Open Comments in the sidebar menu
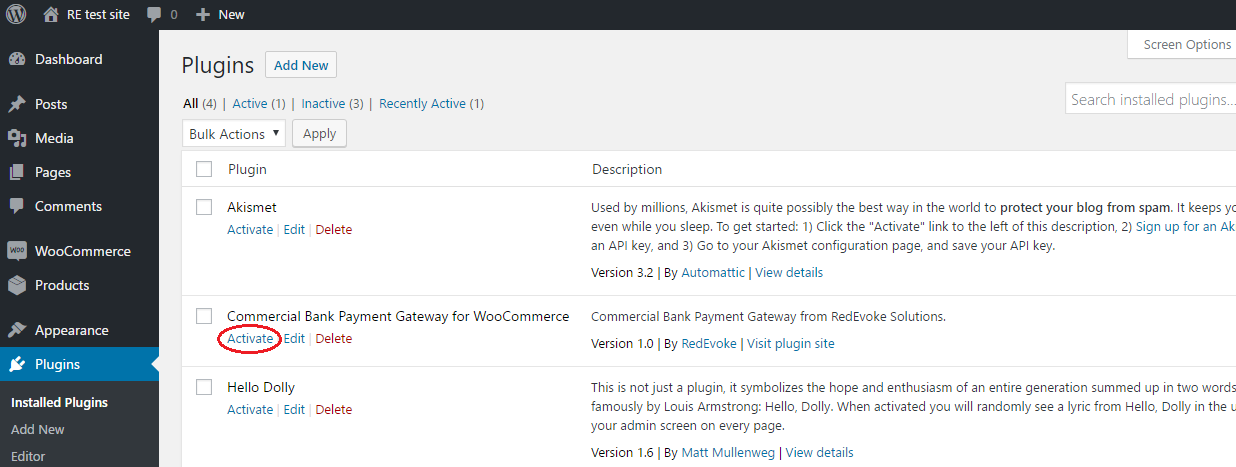Viewport: 1236px width, 467px height. (x=68, y=206)
